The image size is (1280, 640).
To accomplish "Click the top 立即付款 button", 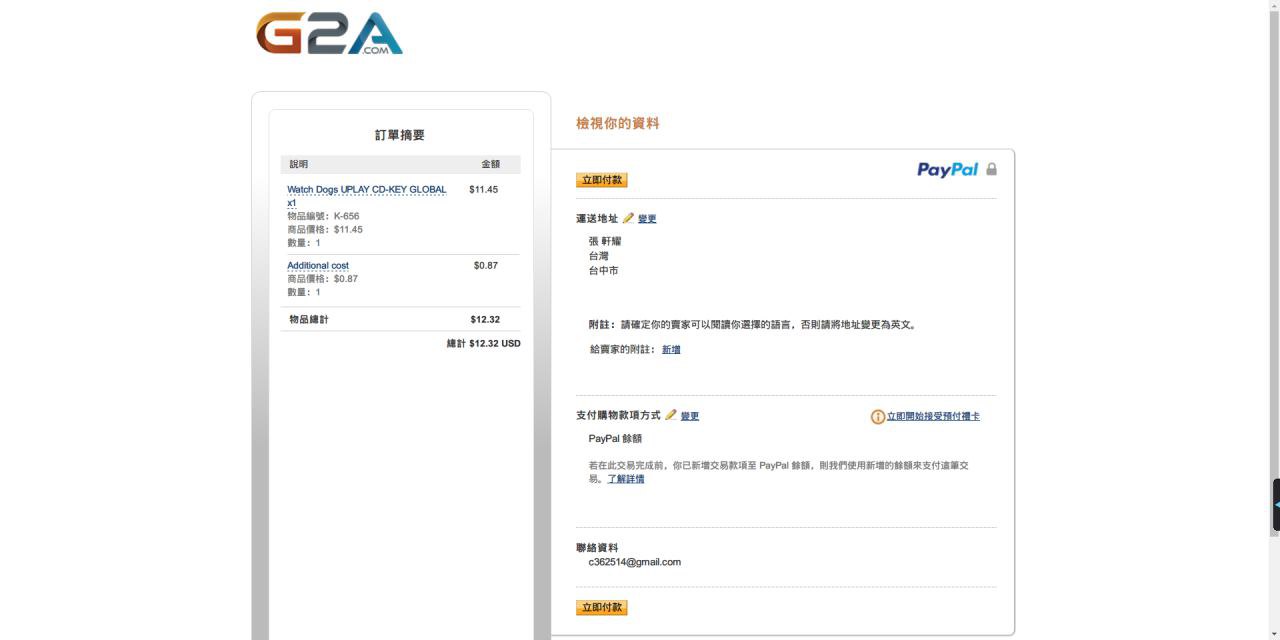I will (602, 180).
